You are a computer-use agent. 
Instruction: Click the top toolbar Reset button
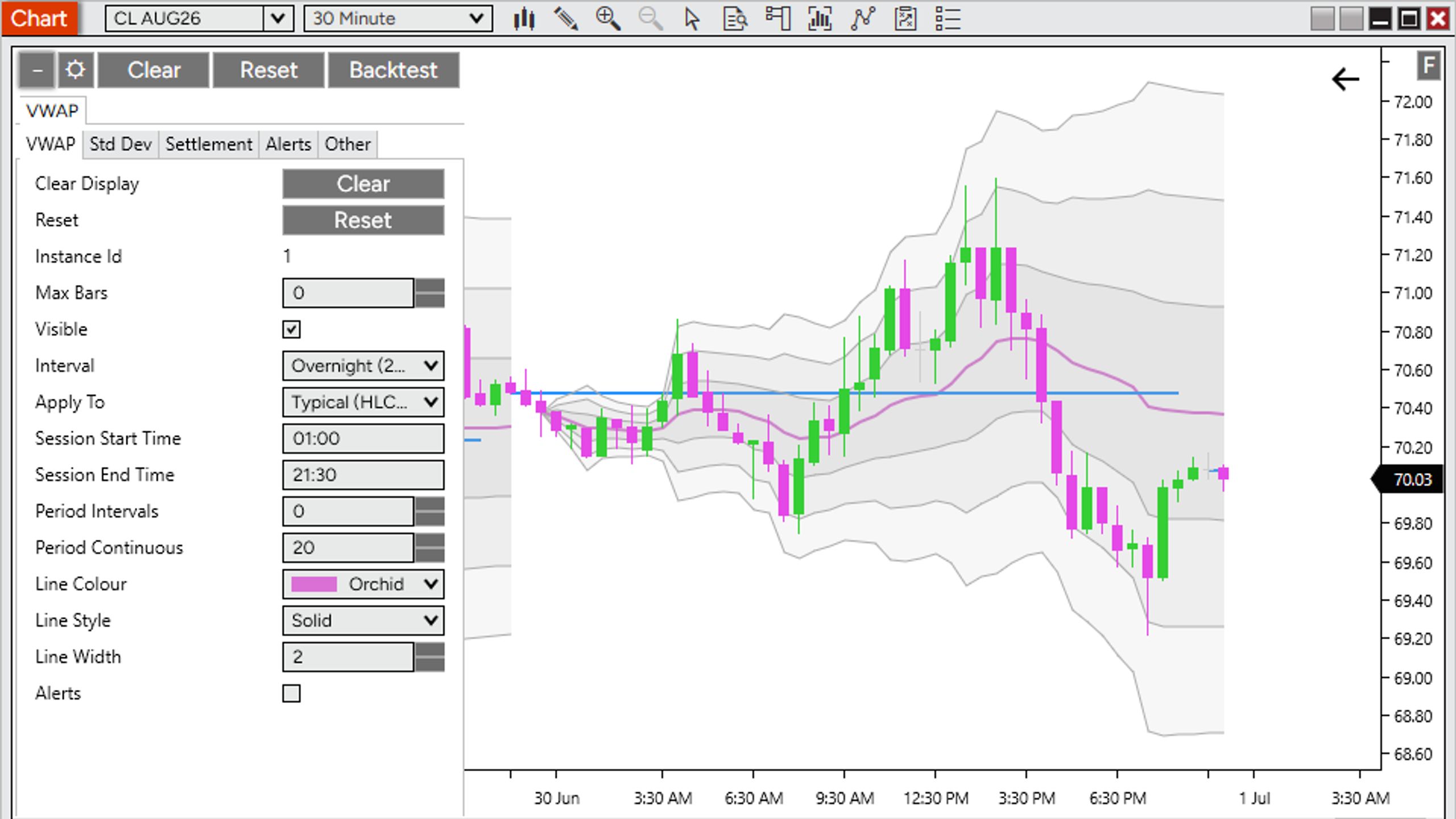coord(268,70)
